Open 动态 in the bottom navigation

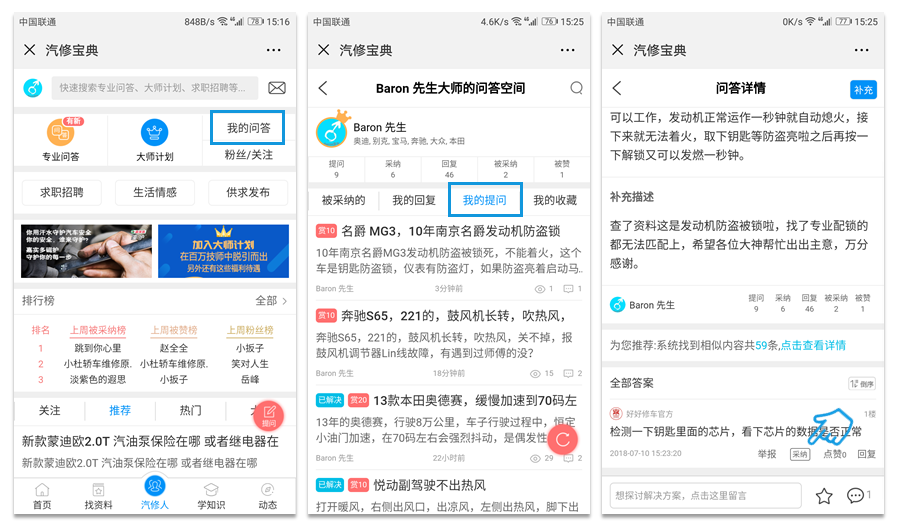[x=267, y=496]
